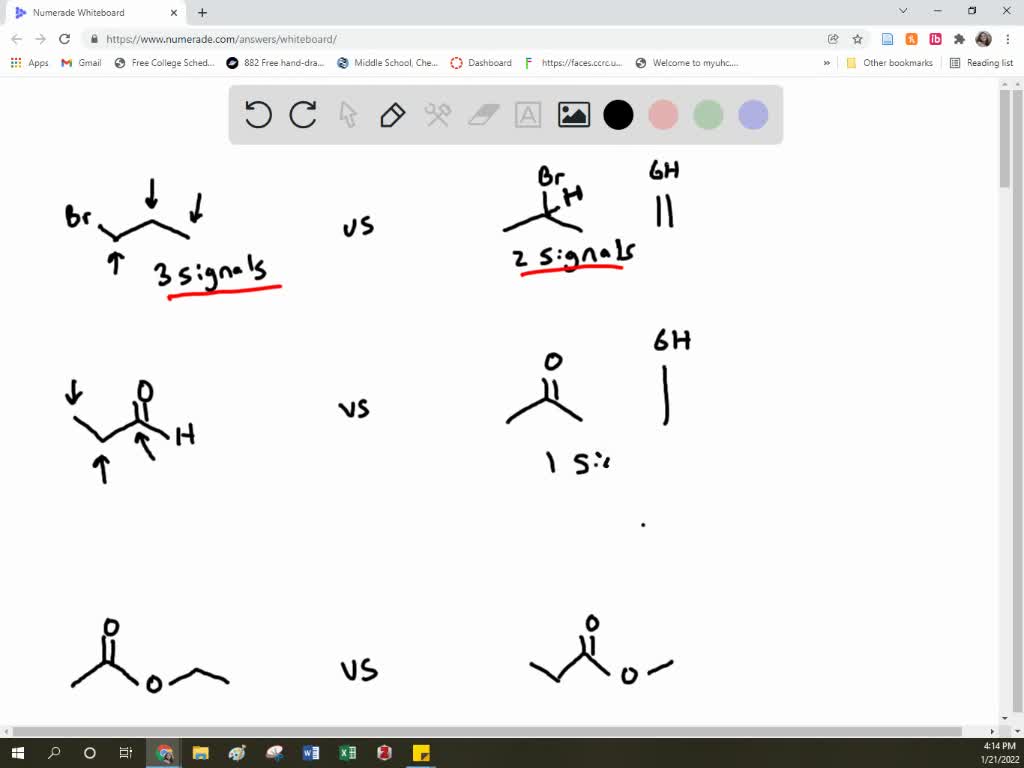Select the pink color swatch
Image resolution: width=1024 pixels, height=768 pixels.
663,114
